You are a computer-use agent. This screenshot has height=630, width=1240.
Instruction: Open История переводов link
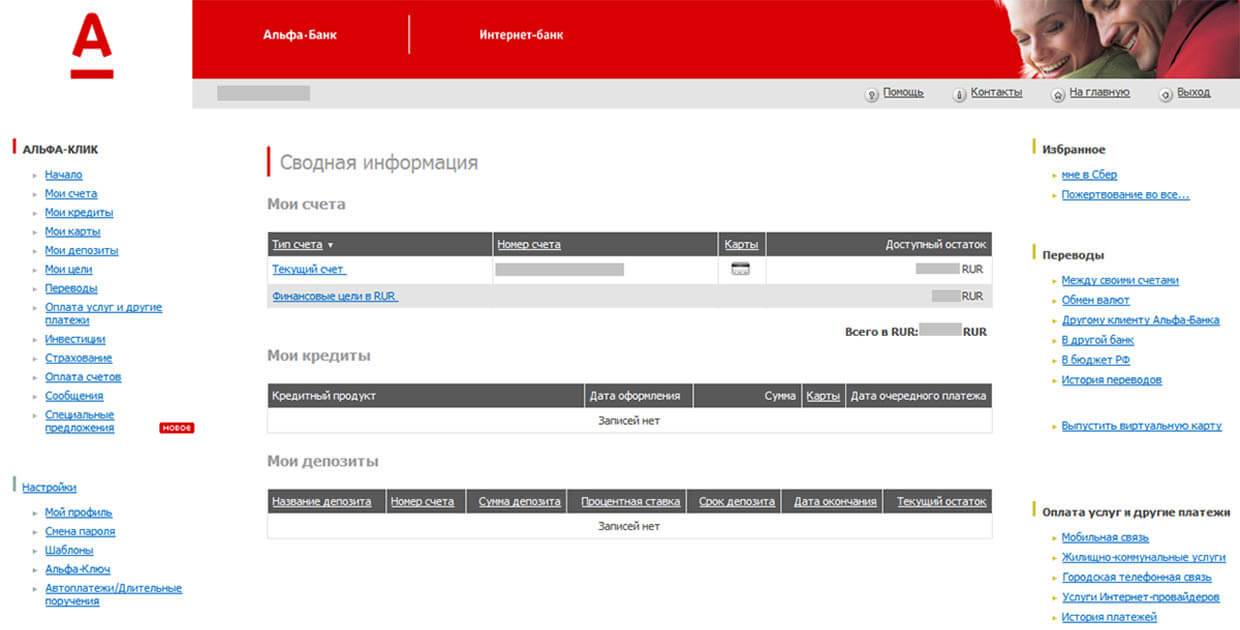1112,380
